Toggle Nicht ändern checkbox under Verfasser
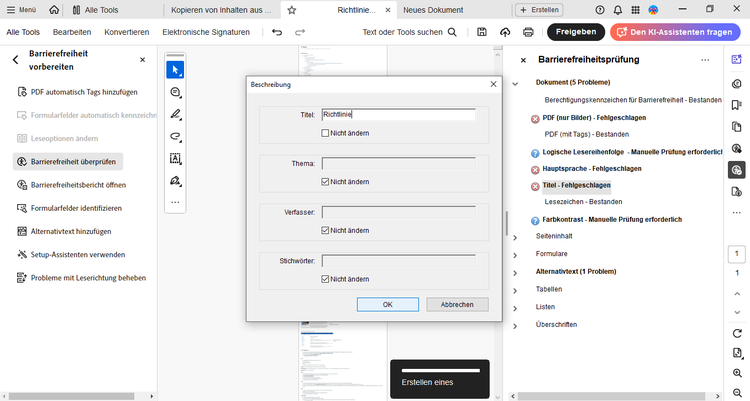This screenshot has width=750, height=401. point(325,230)
